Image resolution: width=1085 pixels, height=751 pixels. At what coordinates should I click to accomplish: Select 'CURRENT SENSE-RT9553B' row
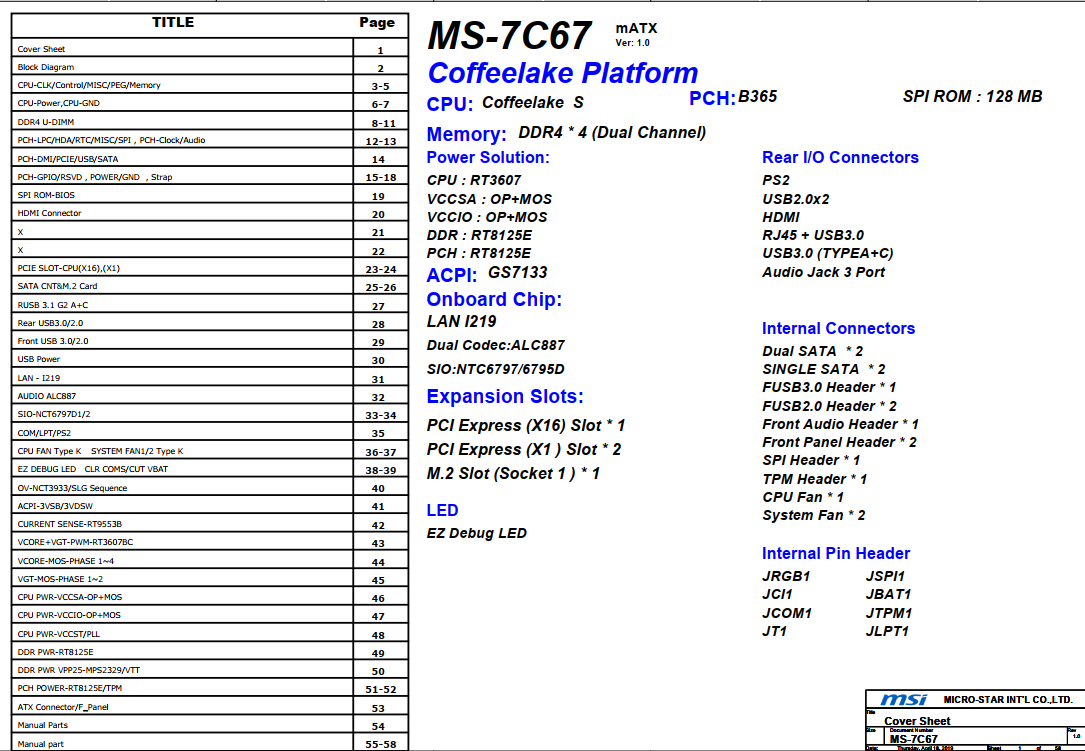click(x=210, y=524)
